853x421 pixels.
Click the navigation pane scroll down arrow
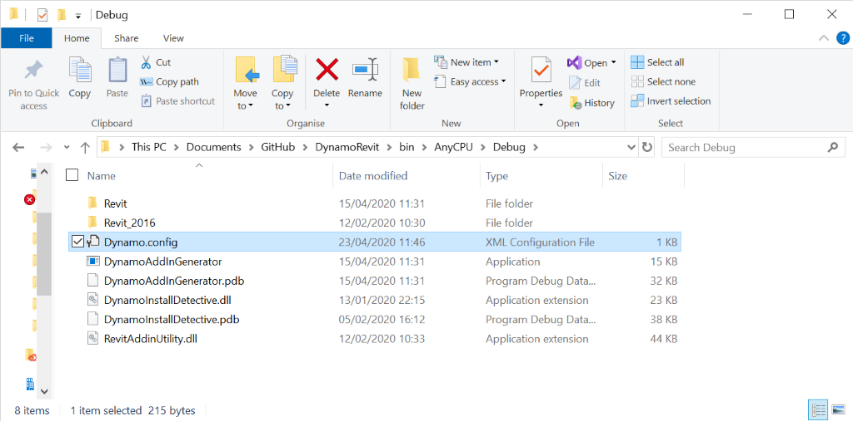tap(44, 391)
